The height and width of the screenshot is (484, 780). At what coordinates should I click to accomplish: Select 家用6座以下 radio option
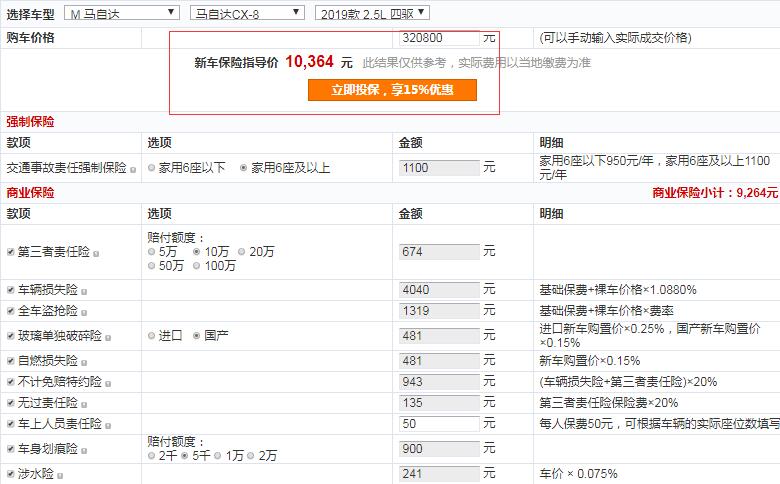click(152, 168)
